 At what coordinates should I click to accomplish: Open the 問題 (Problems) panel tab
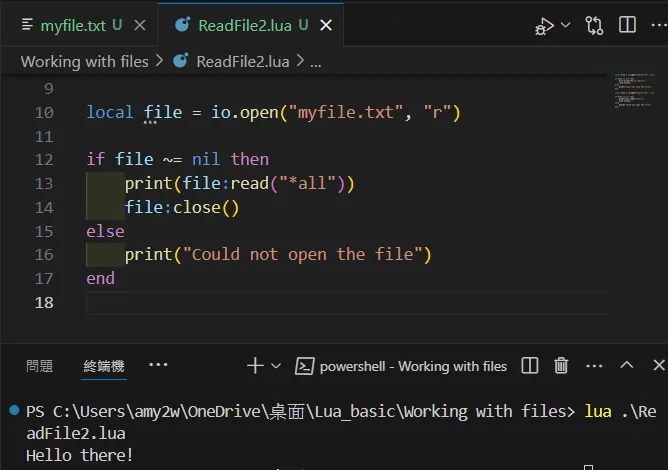pos(39,366)
